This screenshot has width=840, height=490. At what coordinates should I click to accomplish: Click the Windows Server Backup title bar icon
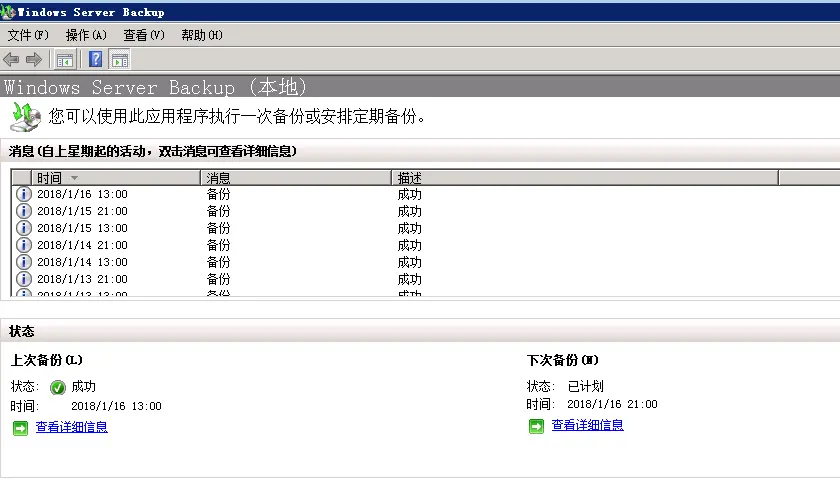pos(8,11)
